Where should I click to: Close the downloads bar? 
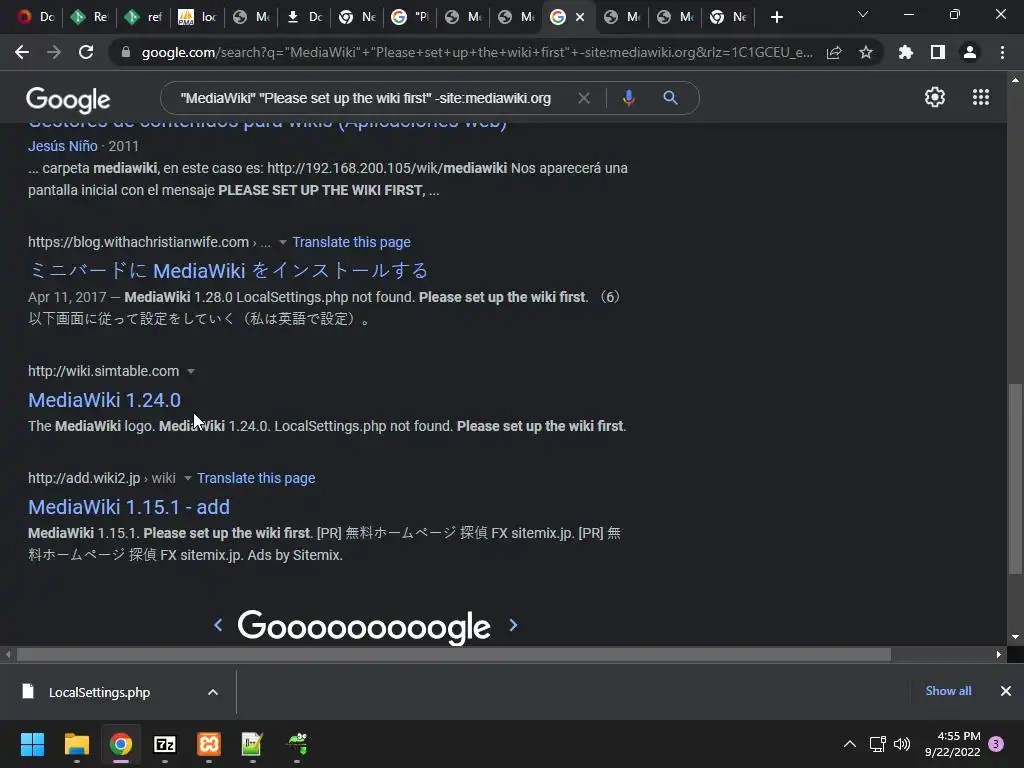[1006, 691]
